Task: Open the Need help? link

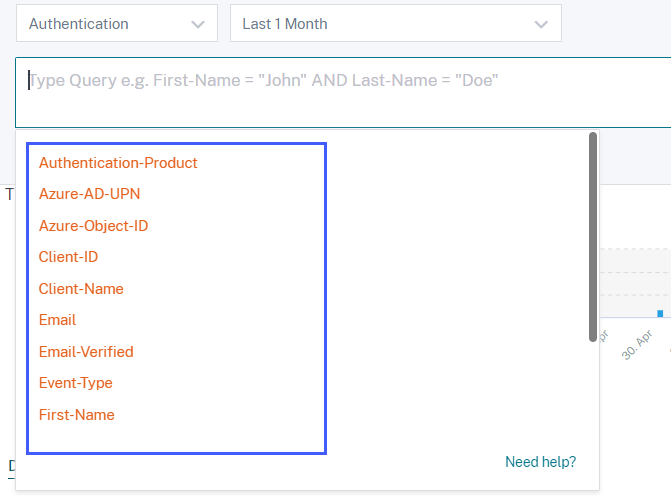Action: coord(540,462)
